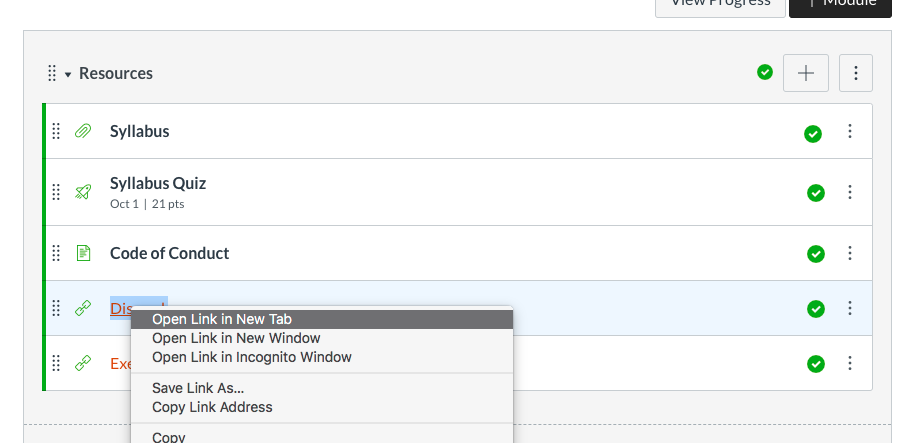Image resolution: width=916 pixels, height=443 pixels.
Task: Unpublish the Syllabus item via green checkmark
Action: (813, 133)
